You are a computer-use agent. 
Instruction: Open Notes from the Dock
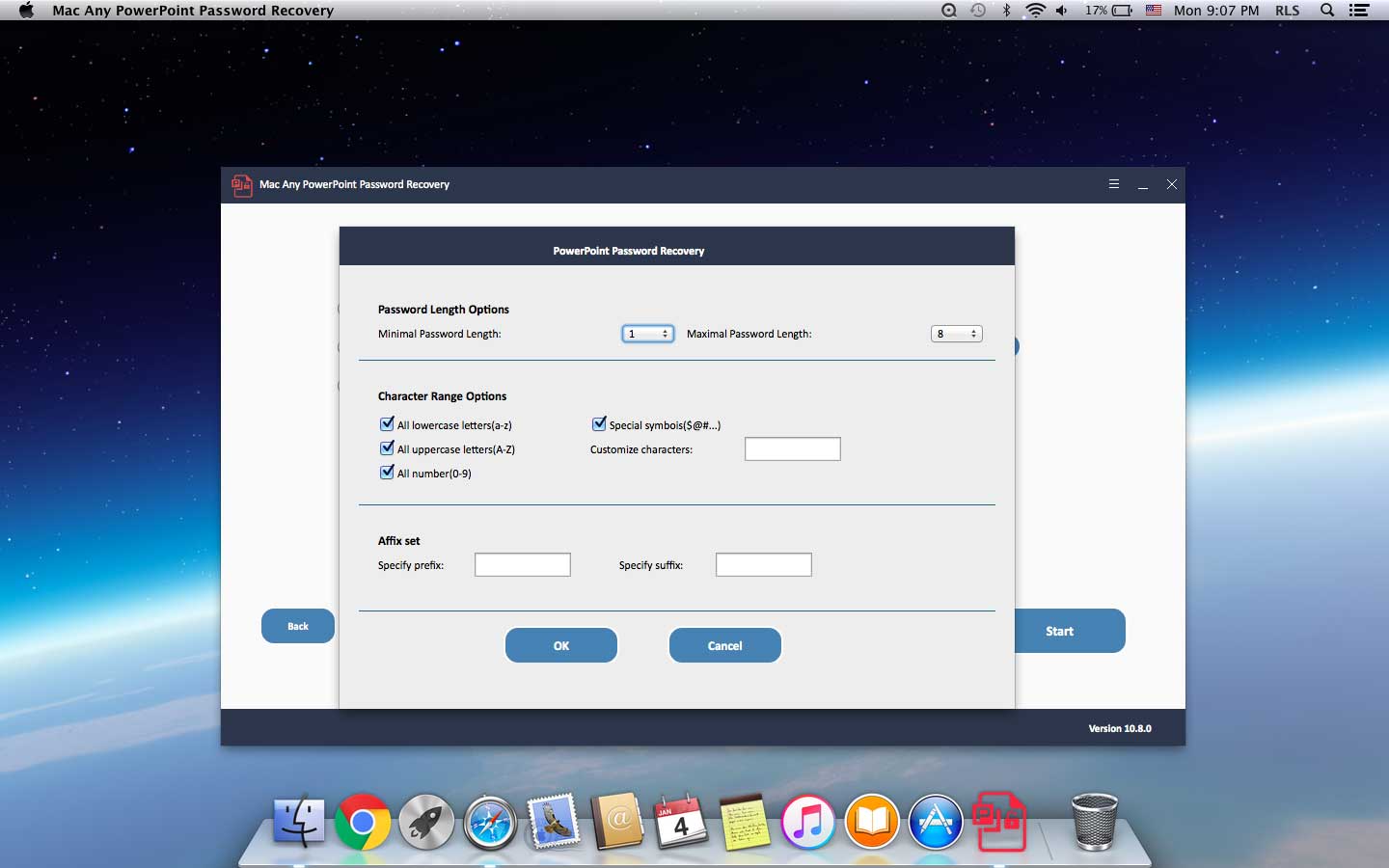(745, 822)
